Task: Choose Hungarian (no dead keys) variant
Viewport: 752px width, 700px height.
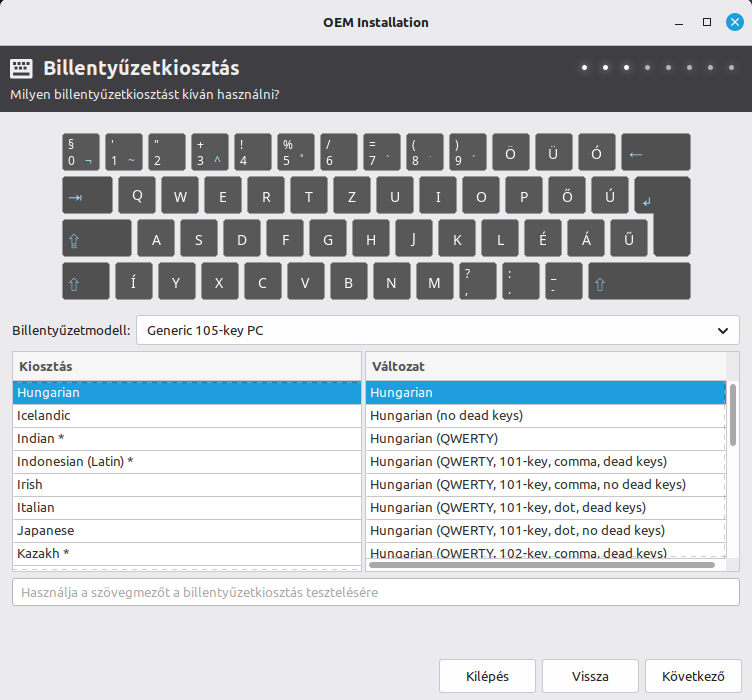Action: pos(545,416)
